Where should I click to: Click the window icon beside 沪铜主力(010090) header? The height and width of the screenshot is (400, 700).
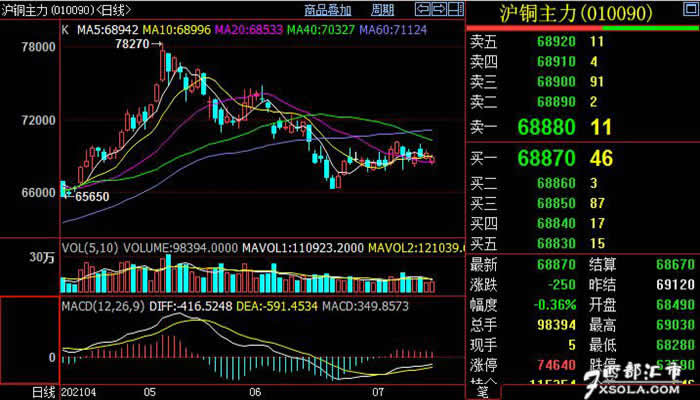tap(690, 10)
